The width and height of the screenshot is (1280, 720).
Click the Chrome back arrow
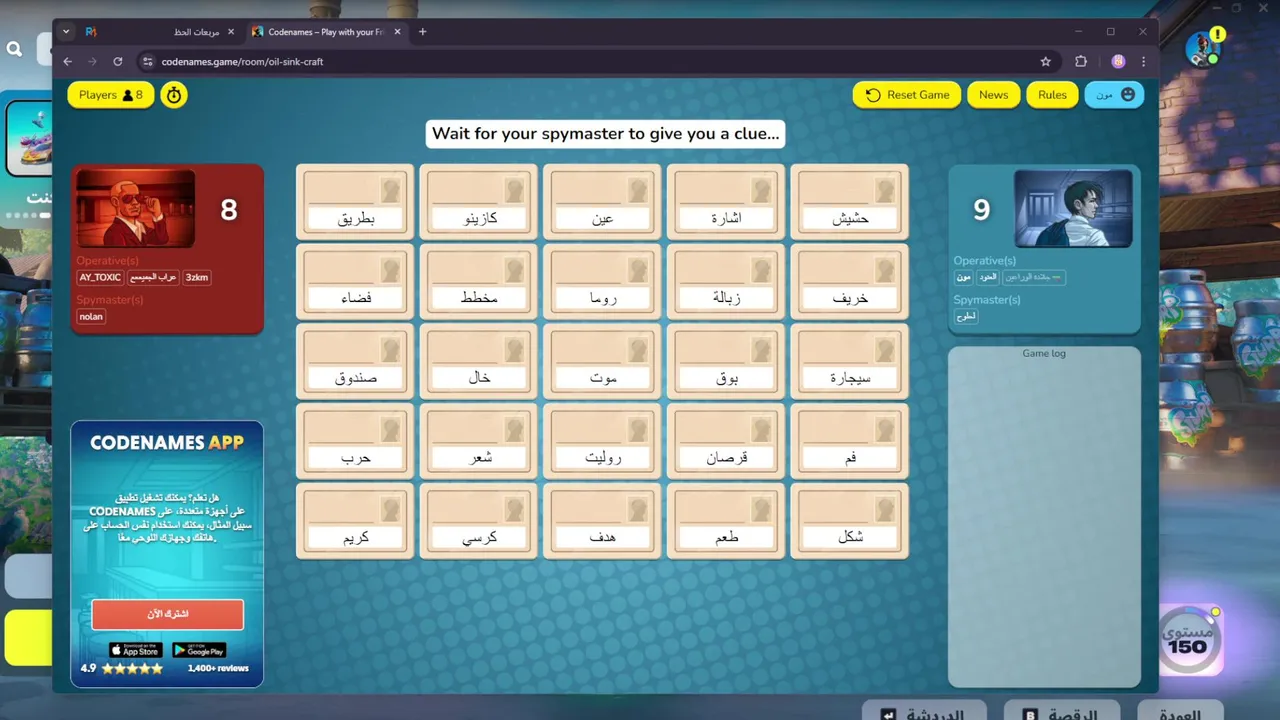[68, 61]
